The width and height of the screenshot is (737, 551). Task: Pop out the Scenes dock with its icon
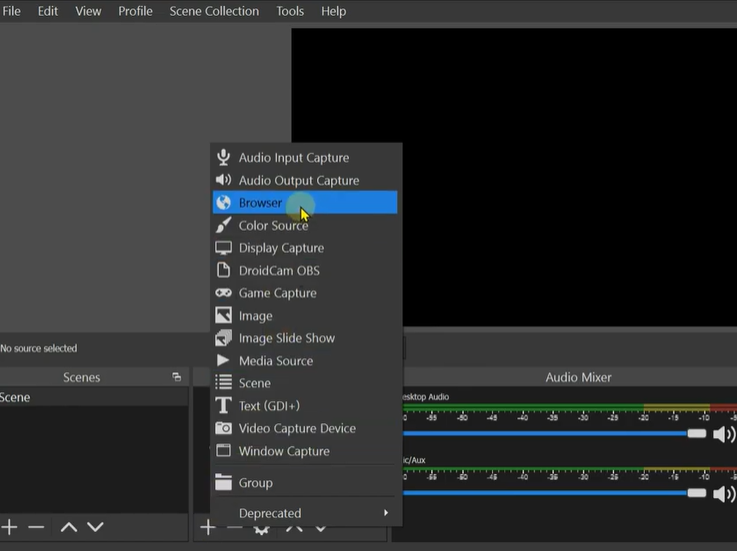click(177, 377)
